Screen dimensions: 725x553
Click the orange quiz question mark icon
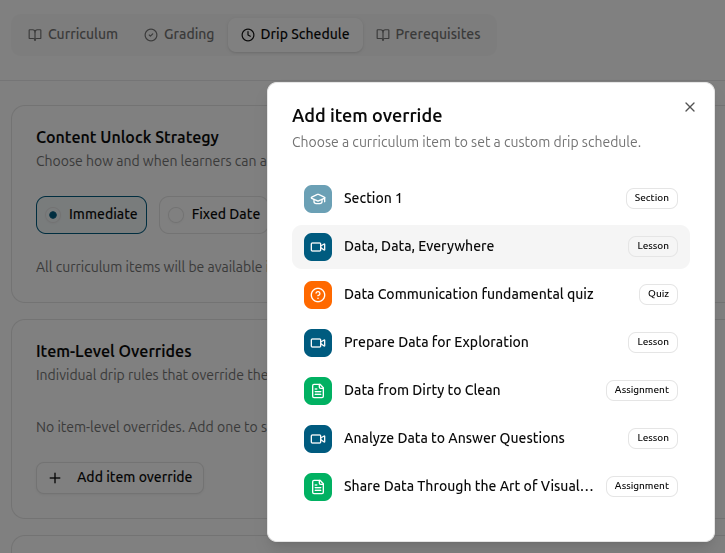pos(318,295)
